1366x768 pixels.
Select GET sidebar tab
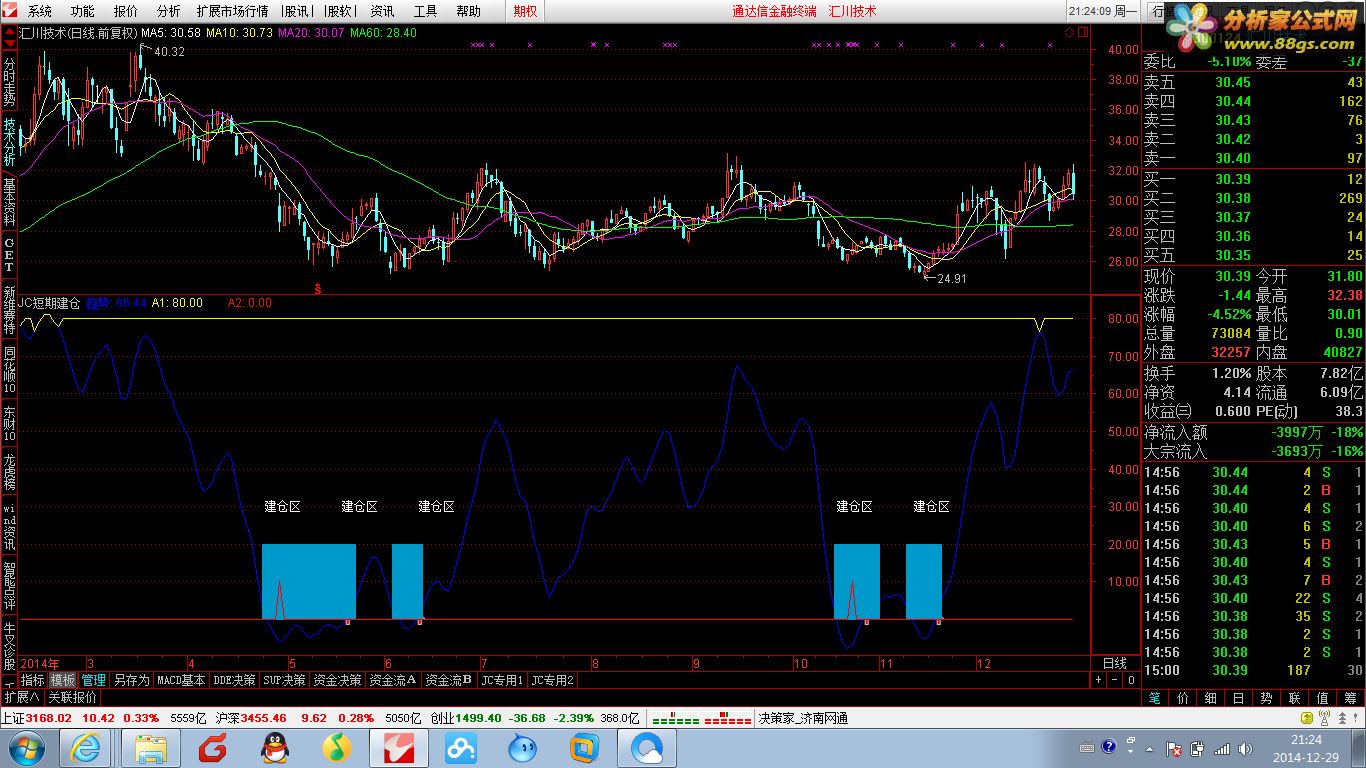(9, 255)
